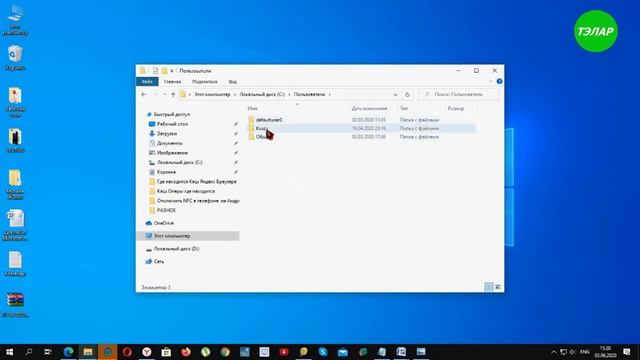The height and width of the screenshot is (360, 640).
Task: Select the defaultuser0 folder
Action: point(269,120)
